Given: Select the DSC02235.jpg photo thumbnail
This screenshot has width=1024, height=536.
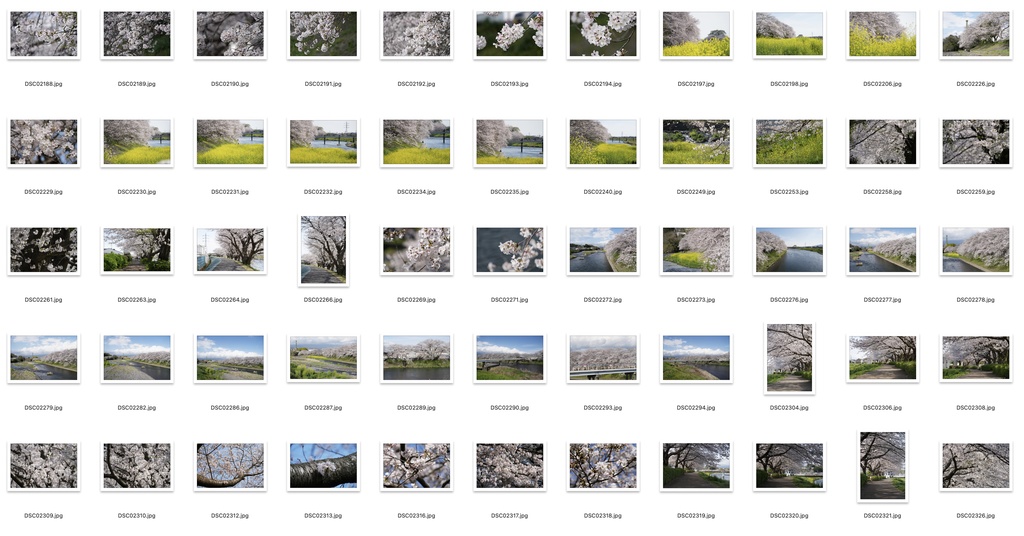Looking at the screenshot, I should pos(509,142).
